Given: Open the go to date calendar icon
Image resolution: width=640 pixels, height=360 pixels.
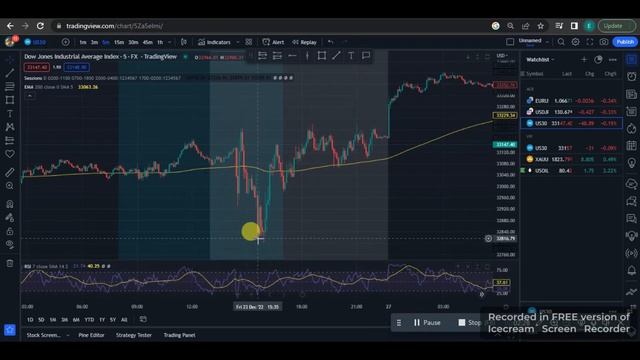Looking at the screenshot, I should (x=143, y=319).
